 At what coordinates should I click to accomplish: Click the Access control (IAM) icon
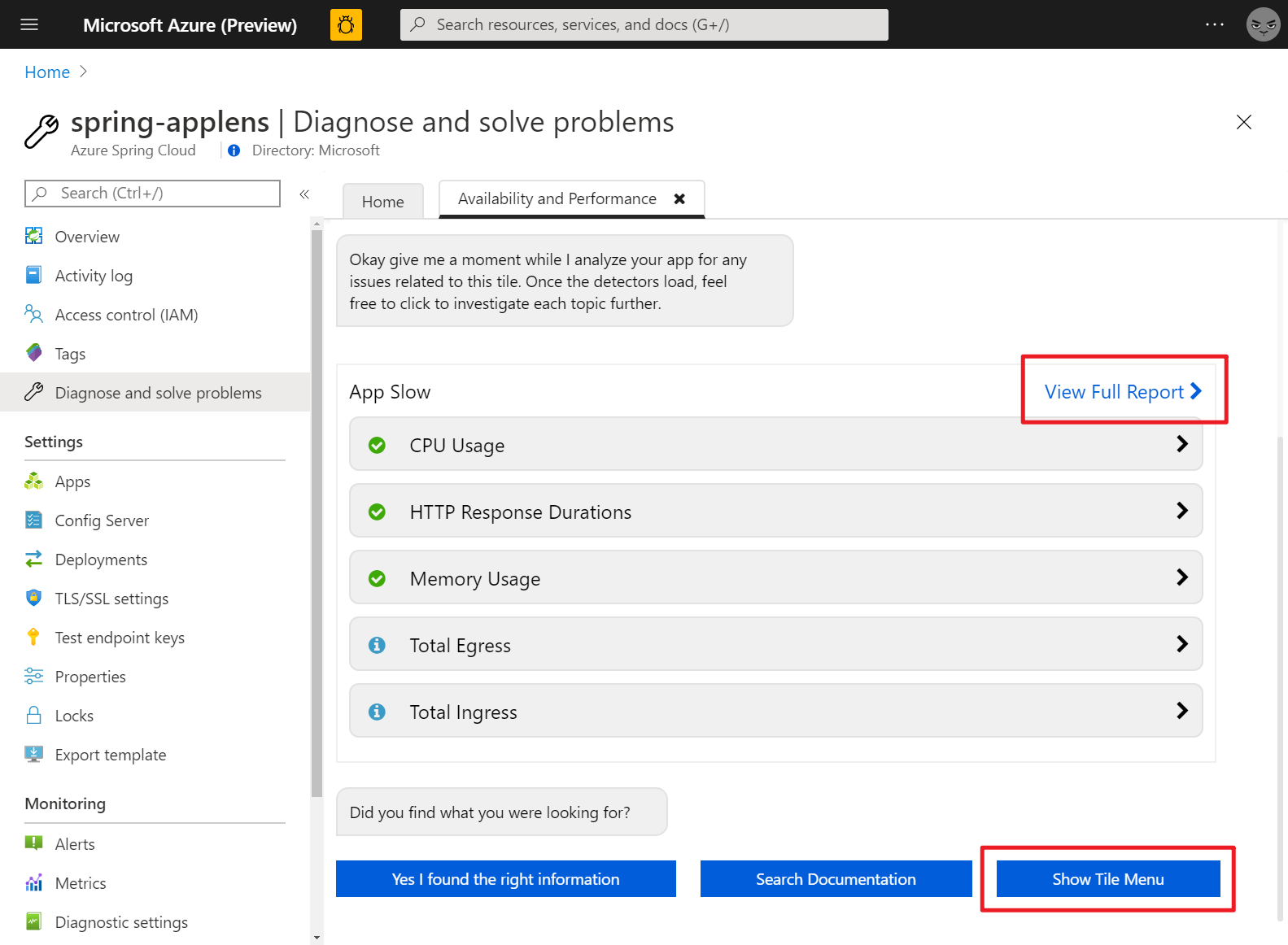tap(33, 314)
